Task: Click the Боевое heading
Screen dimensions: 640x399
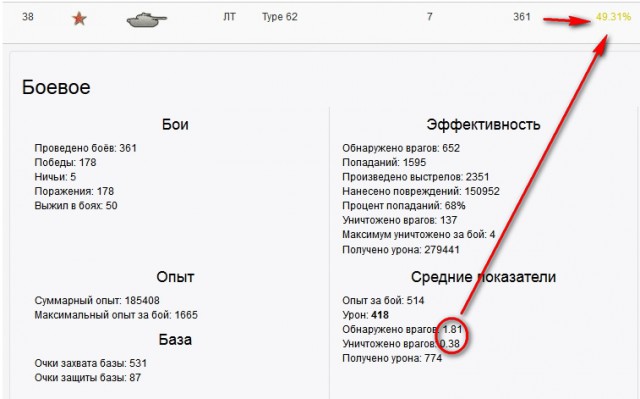Action: click(x=56, y=87)
